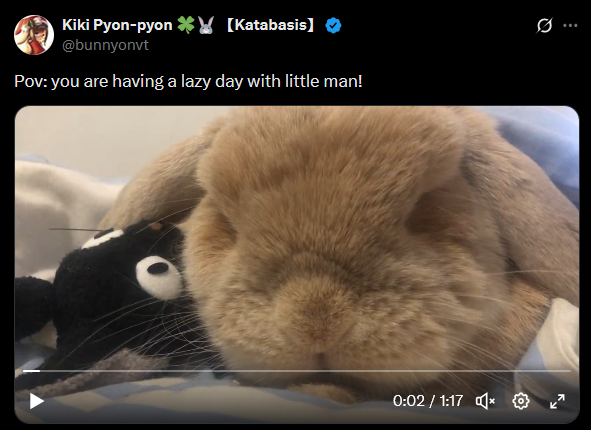Play the rabbit video
591x430 pixels.
click(x=37, y=401)
